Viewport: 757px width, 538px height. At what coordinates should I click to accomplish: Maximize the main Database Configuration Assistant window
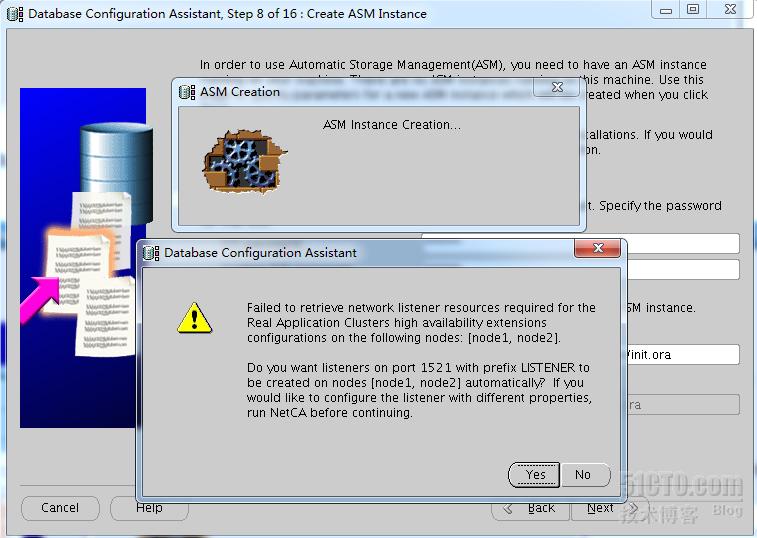click(x=693, y=9)
